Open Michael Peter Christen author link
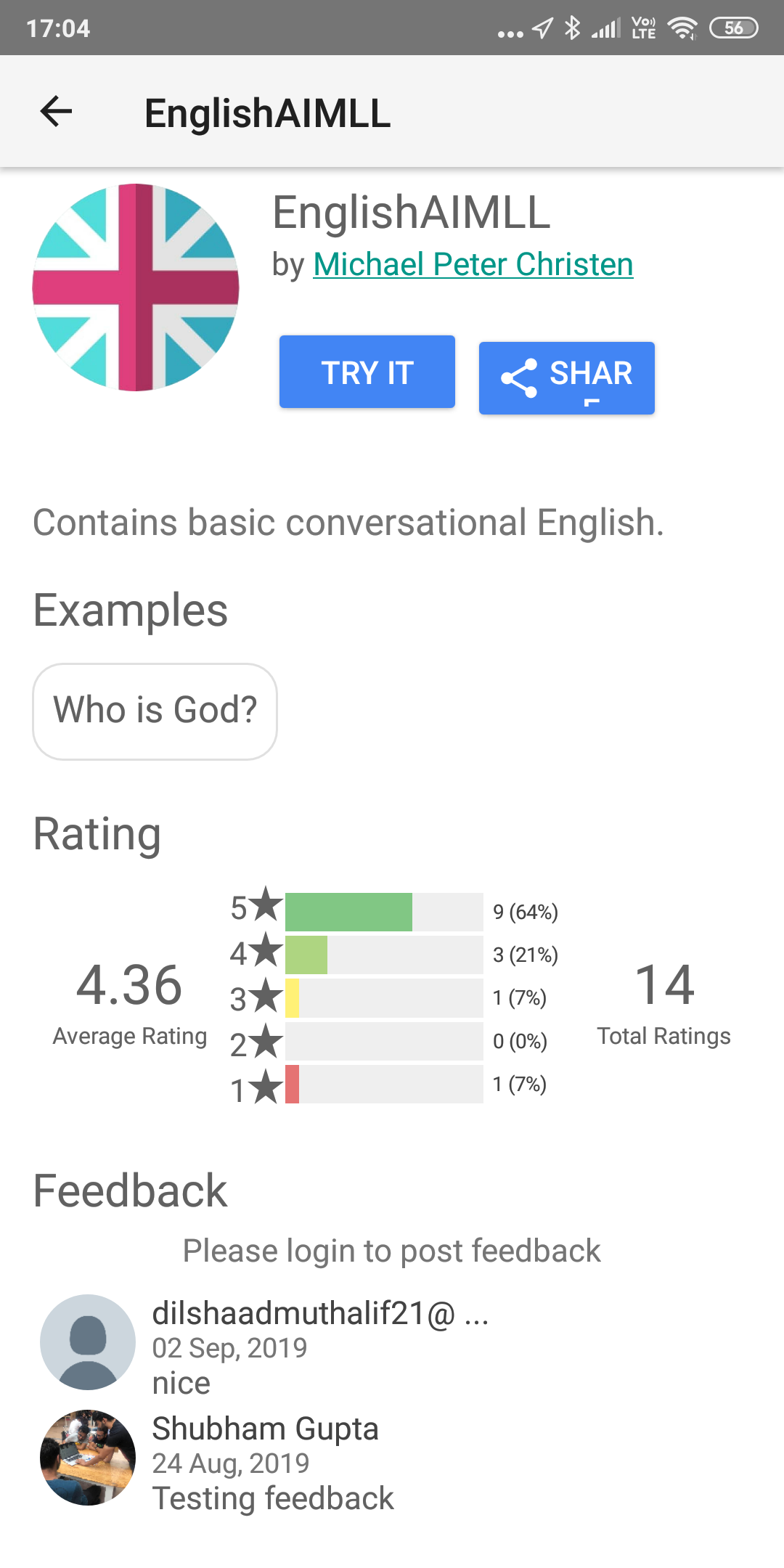This screenshot has height=1568, width=784. 473,264
